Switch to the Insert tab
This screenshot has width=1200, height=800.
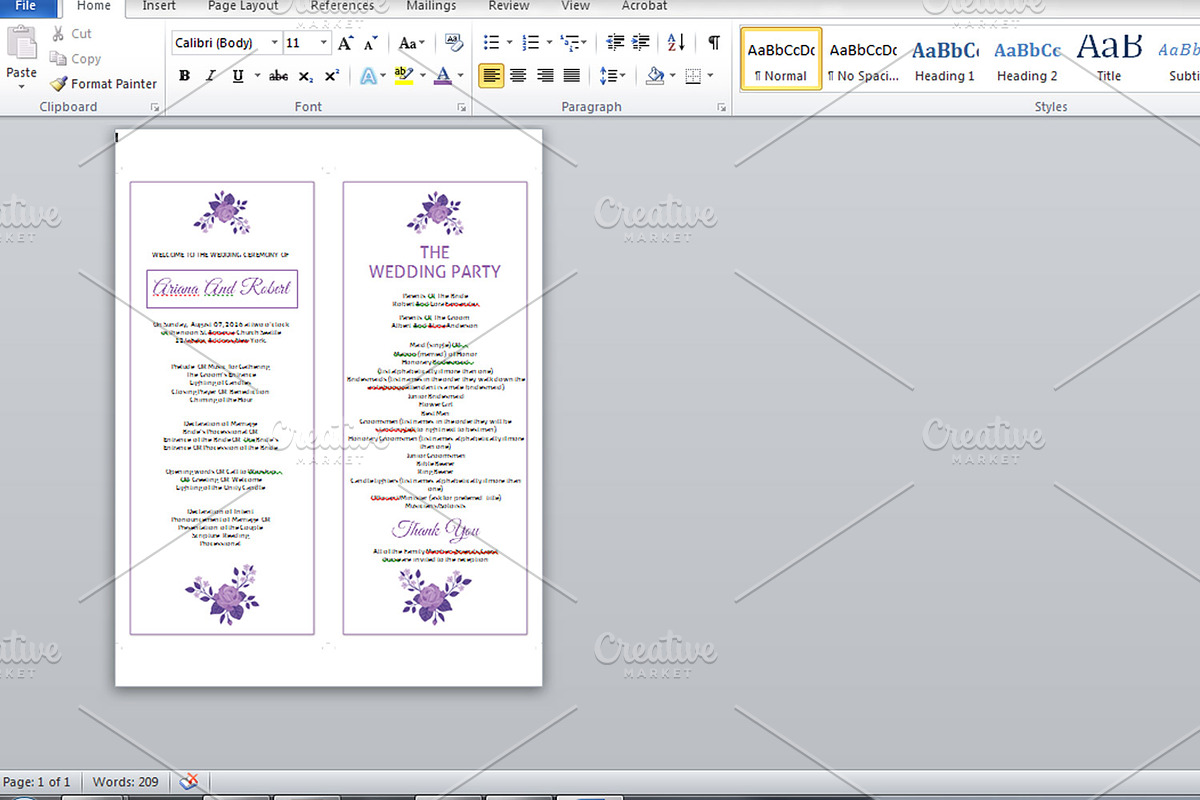pyautogui.click(x=159, y=6)
